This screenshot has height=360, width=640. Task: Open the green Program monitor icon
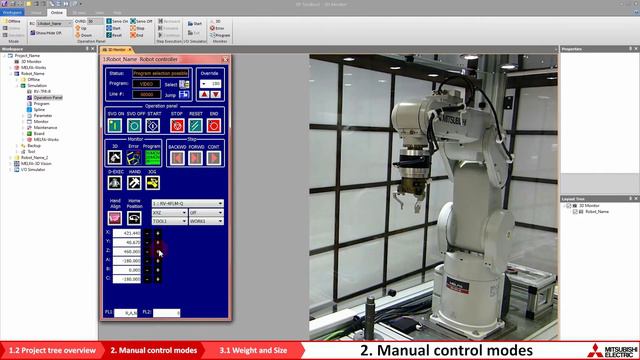153,158
